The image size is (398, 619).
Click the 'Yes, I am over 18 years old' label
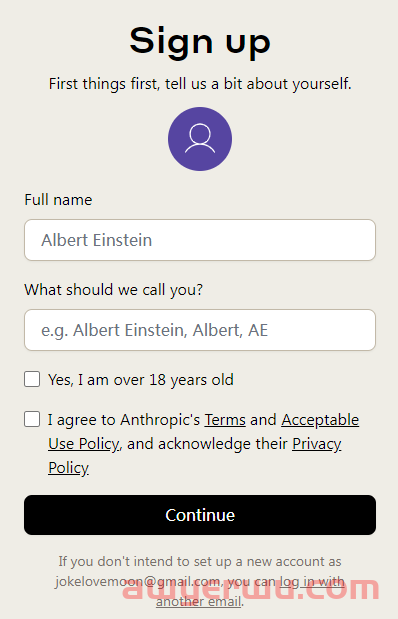(x=141, y=380)
